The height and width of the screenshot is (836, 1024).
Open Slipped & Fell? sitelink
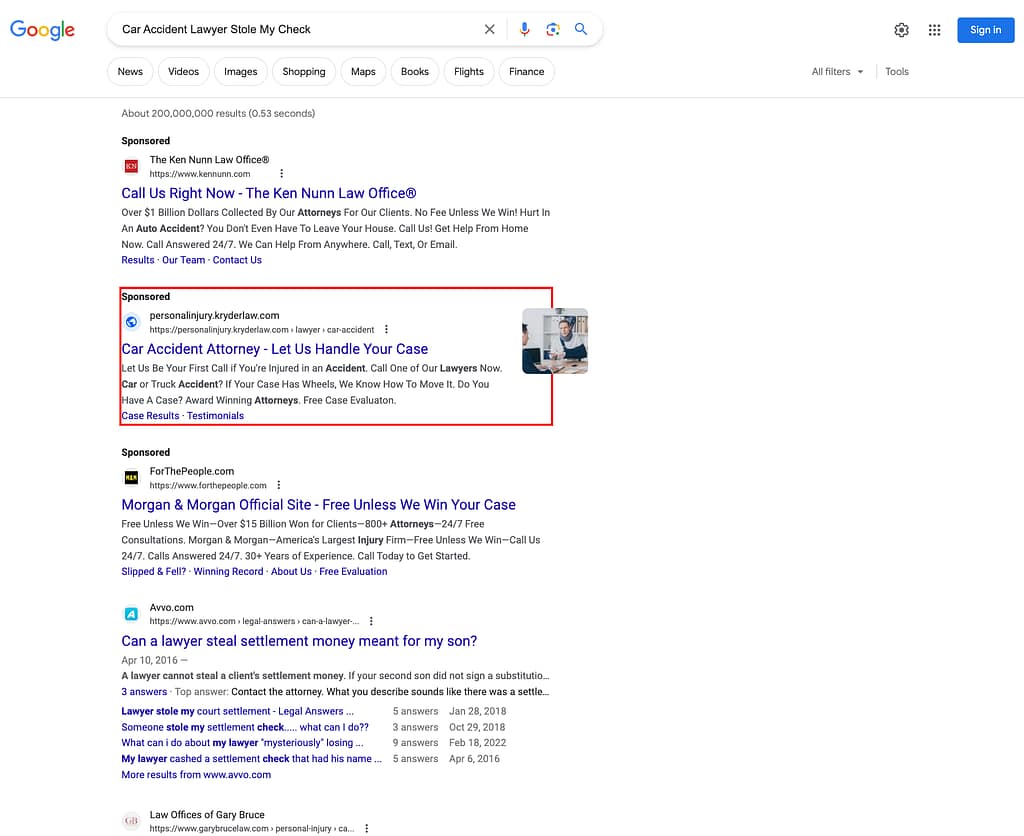click(153, 571)
